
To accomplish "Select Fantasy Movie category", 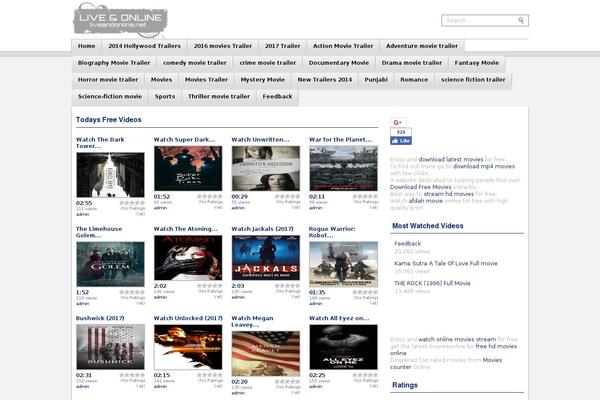I will coord(476,63).
